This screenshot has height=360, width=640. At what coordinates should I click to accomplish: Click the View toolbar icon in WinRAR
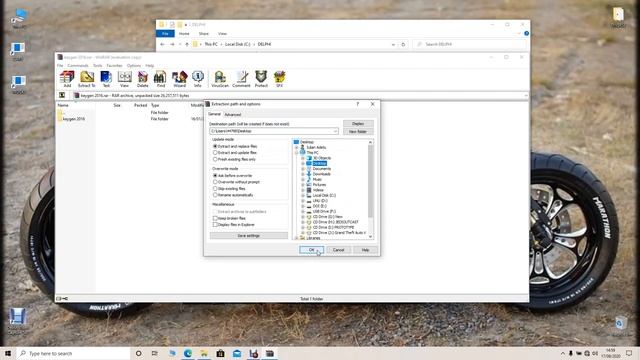point(124,78)
